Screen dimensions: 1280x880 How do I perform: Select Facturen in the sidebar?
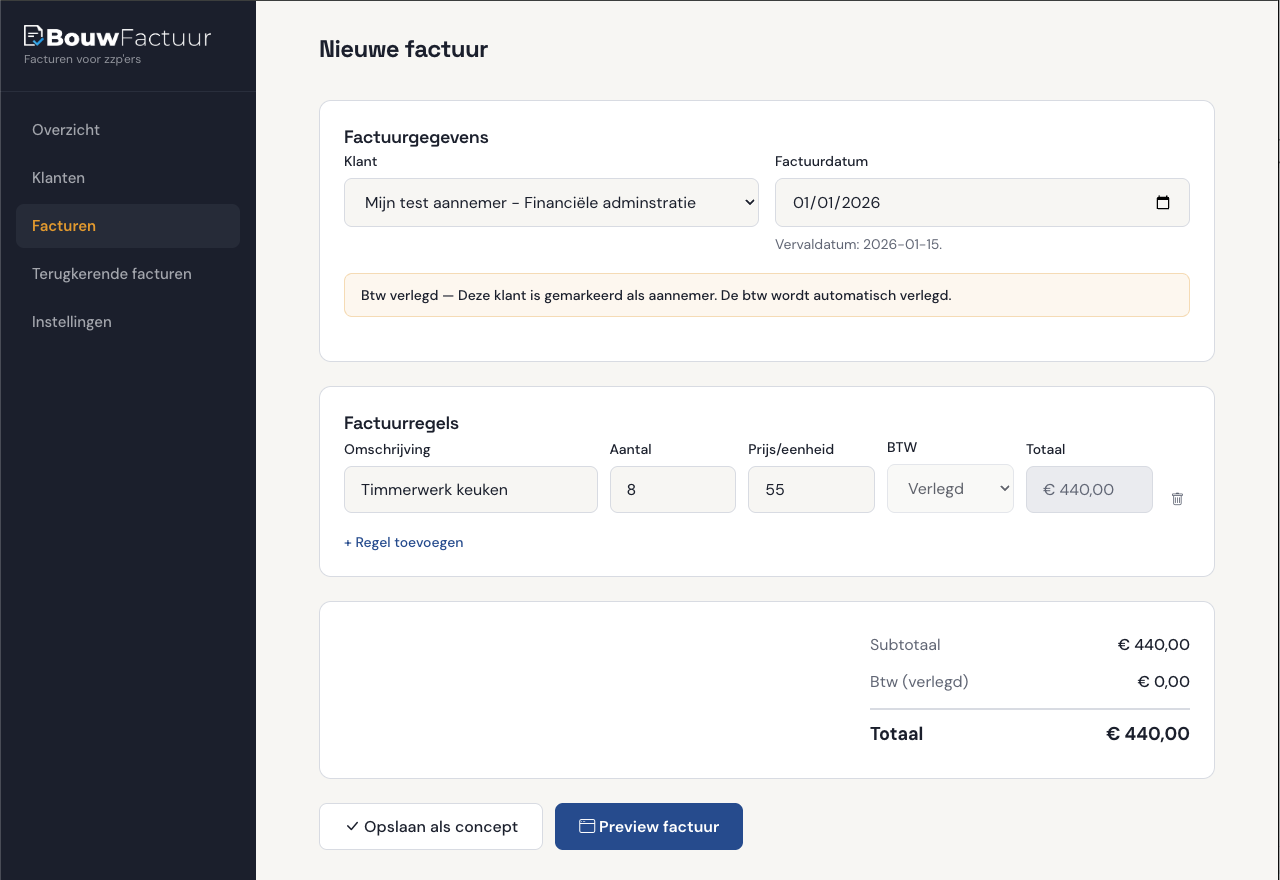[64, 226]
